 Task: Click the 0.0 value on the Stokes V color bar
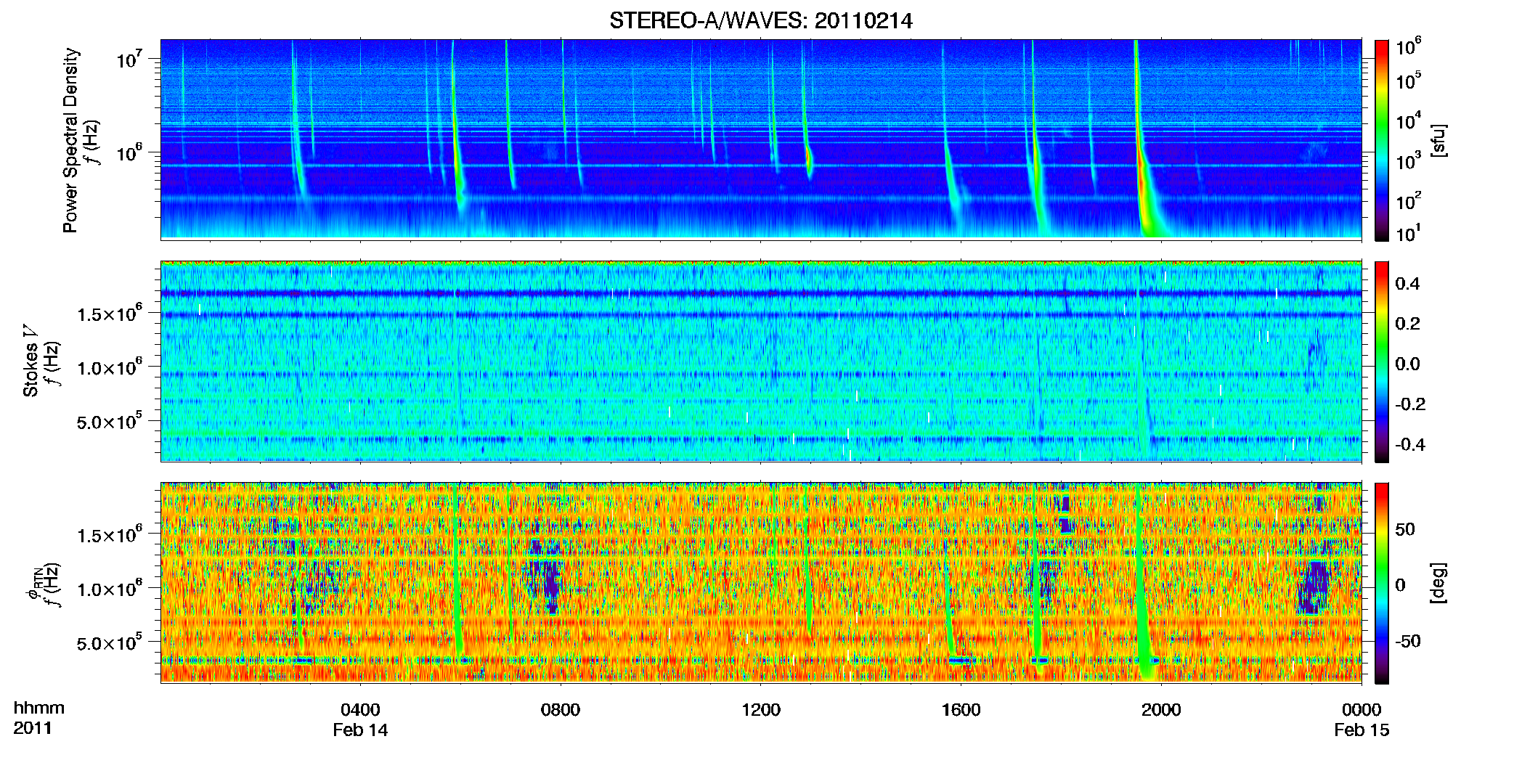(x=1407, y=364)
